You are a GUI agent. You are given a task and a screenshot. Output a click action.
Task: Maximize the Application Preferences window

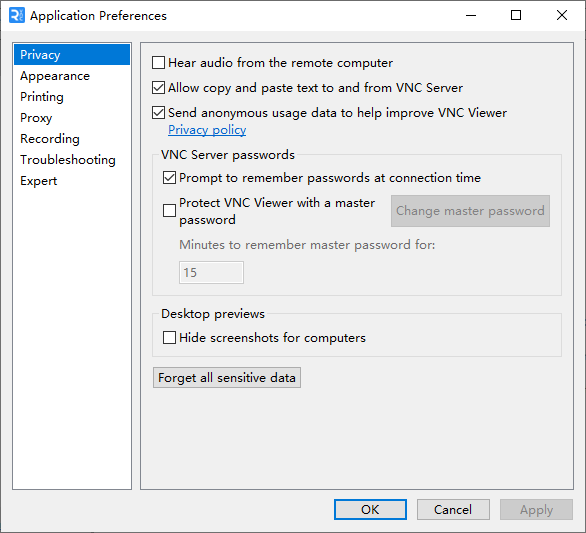pos(516,15)
